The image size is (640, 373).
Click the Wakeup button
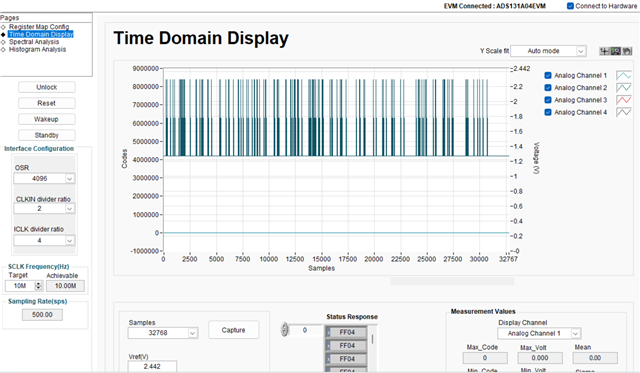tap(47, 119)
